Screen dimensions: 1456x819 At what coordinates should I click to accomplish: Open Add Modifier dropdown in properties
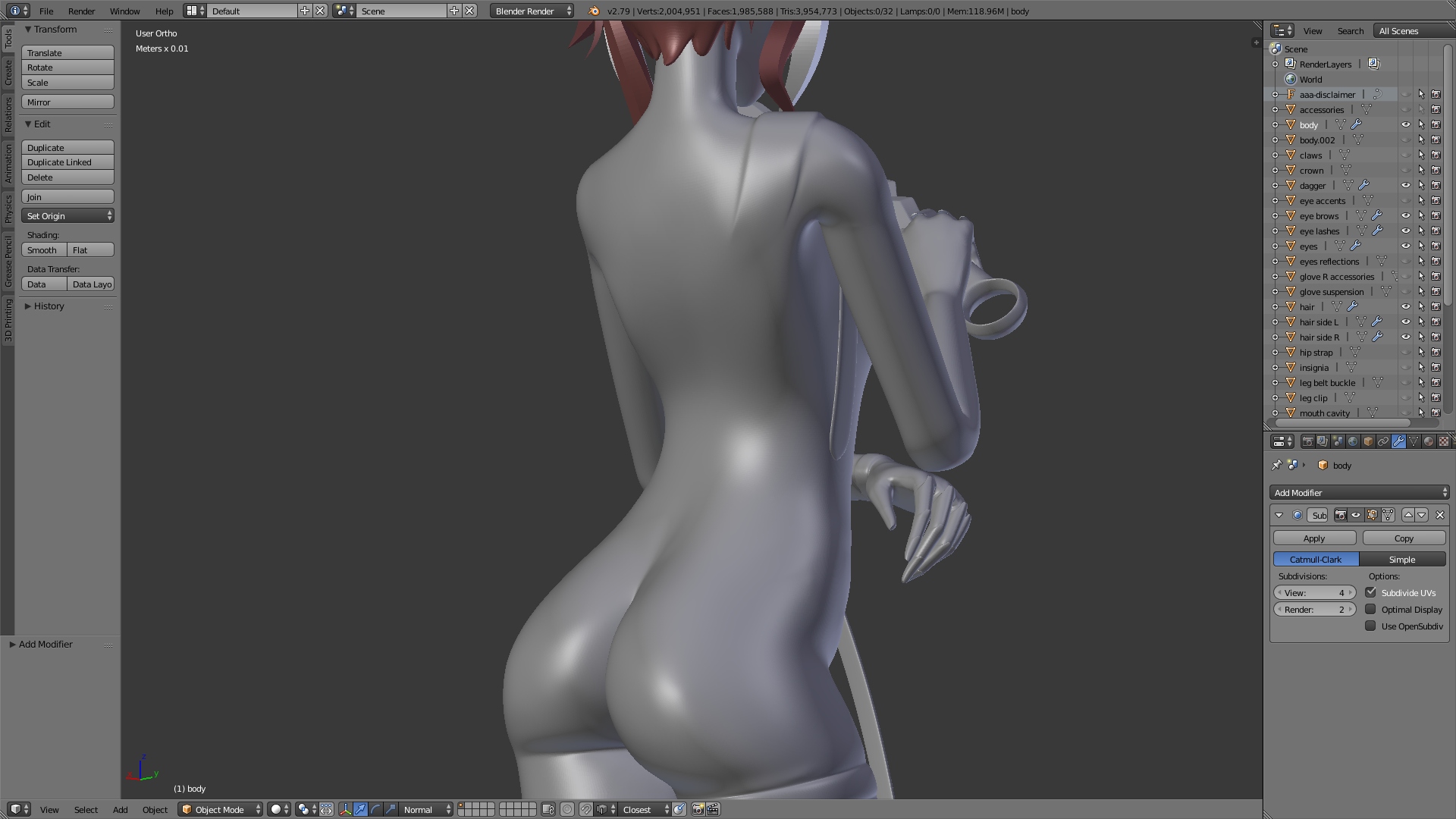(1360, 492)
